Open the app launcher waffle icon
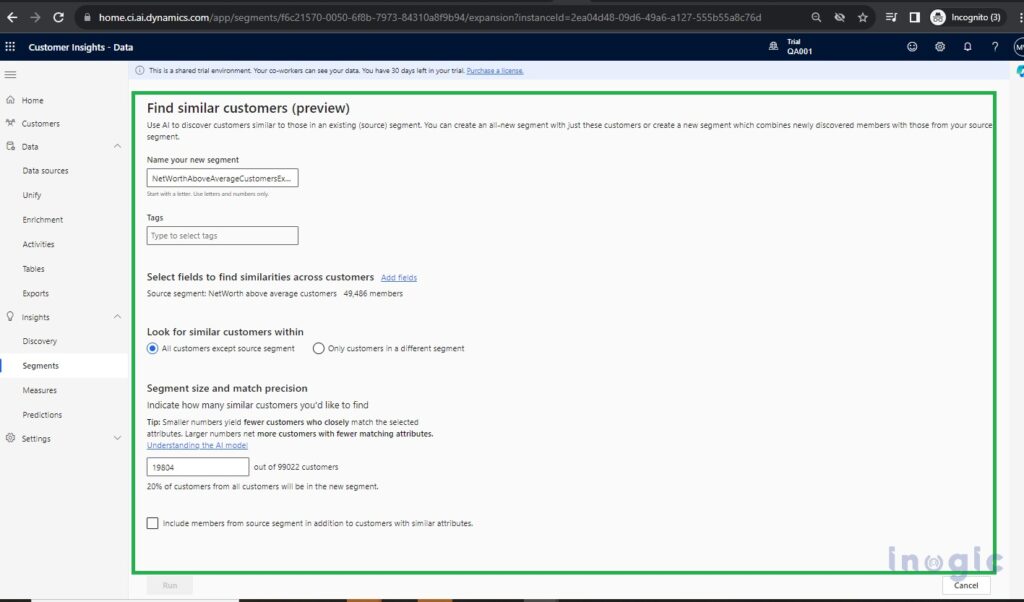 pyautogui.click(x=10, y=45)
